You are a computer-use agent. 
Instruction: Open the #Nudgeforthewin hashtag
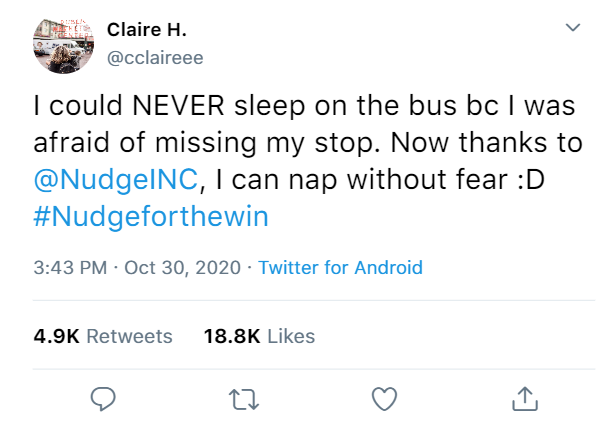tap(151, 216)
